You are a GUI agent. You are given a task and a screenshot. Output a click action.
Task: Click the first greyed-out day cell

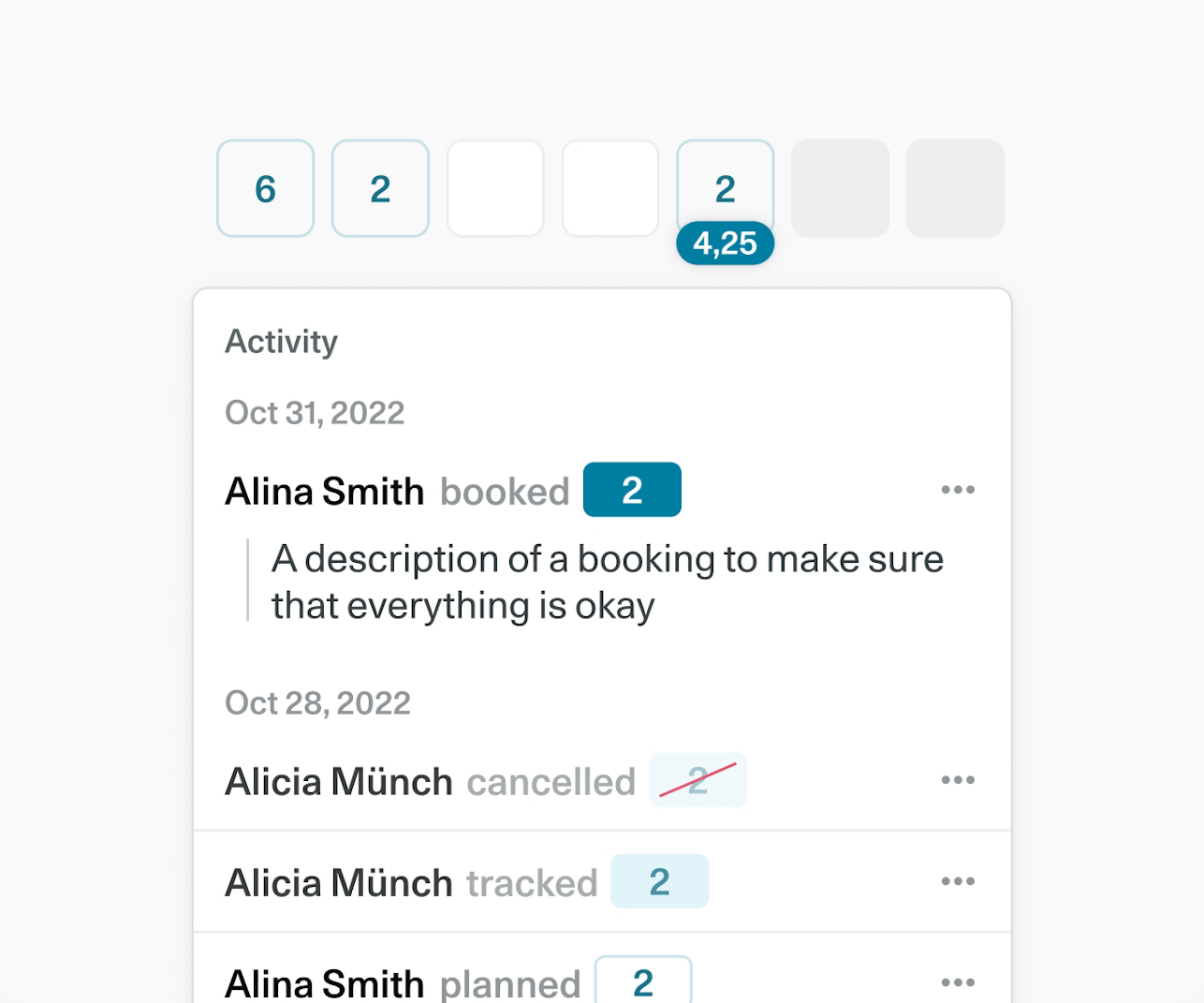coord(840,188)
